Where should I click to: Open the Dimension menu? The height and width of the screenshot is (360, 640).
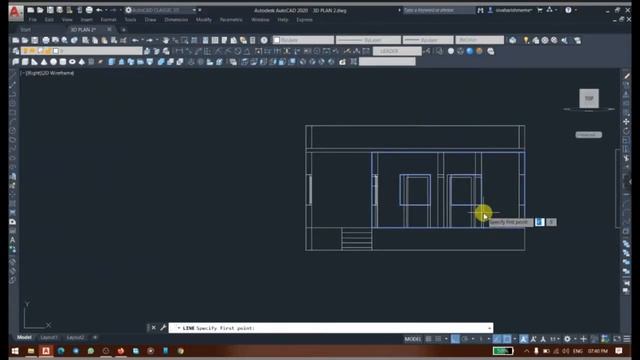point(176,20)
